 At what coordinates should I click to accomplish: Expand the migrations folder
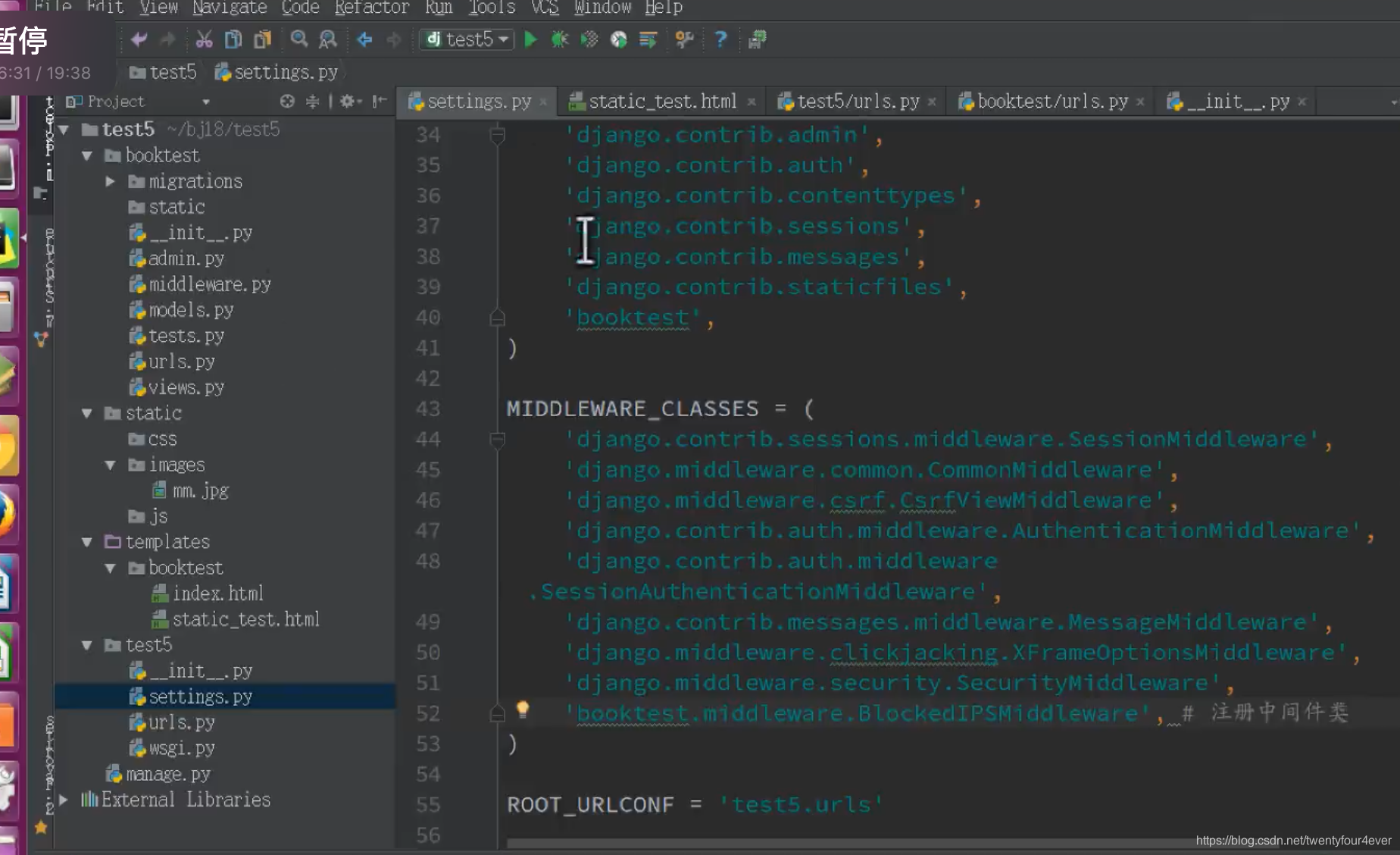[x=111, y=181]
